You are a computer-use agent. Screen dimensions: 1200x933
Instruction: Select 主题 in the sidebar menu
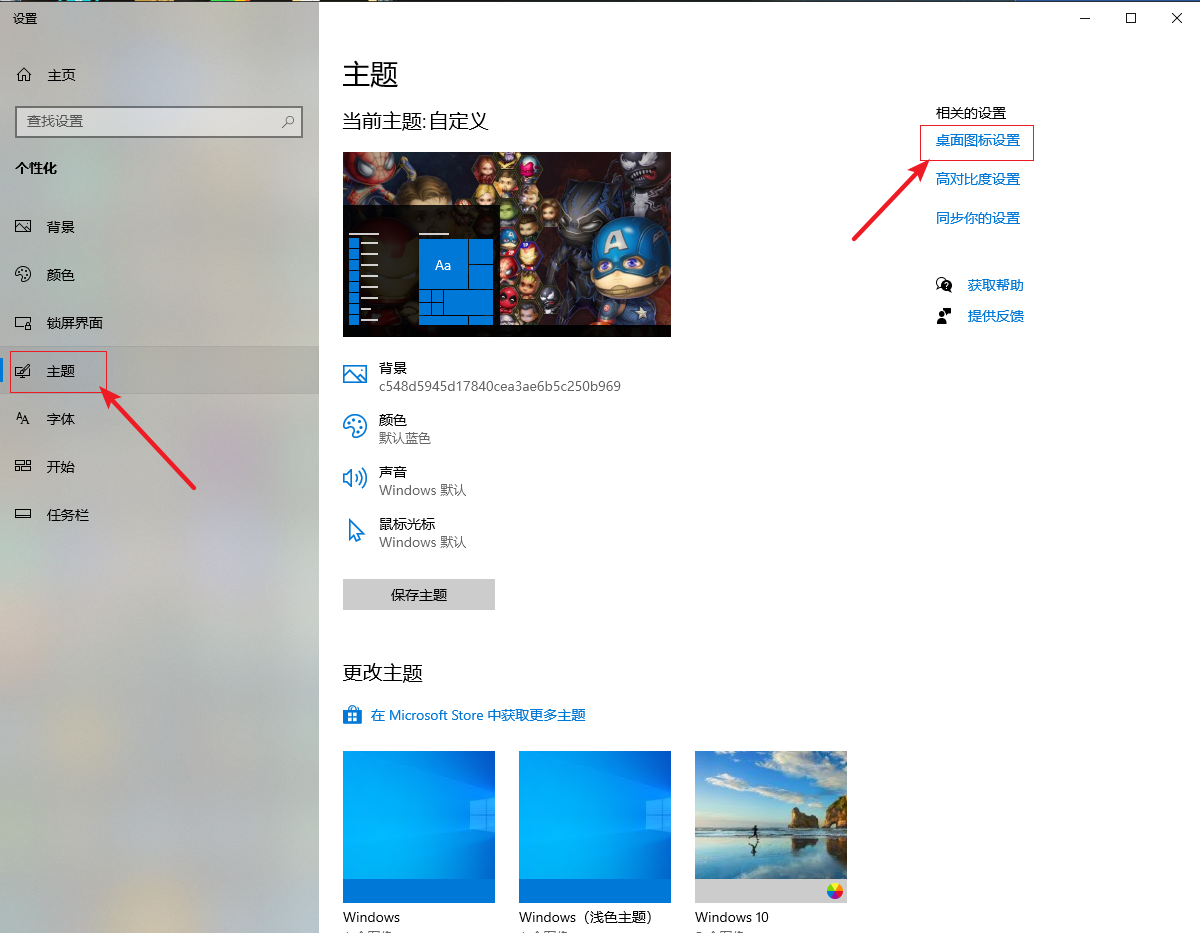[x=60, y=371]
